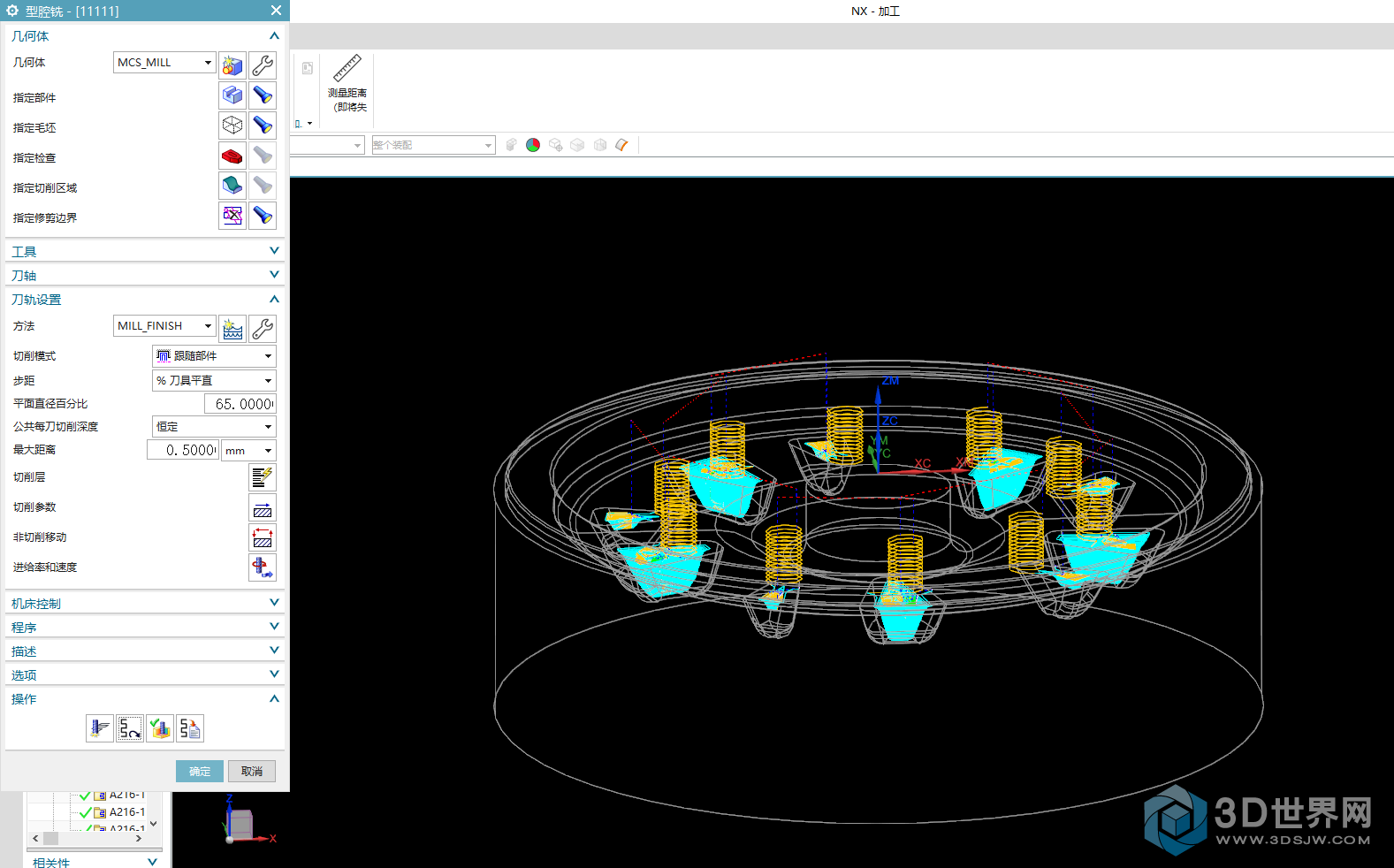Click the list tool path icon
Screen dimensions: 1394x868
click(190, 728)
